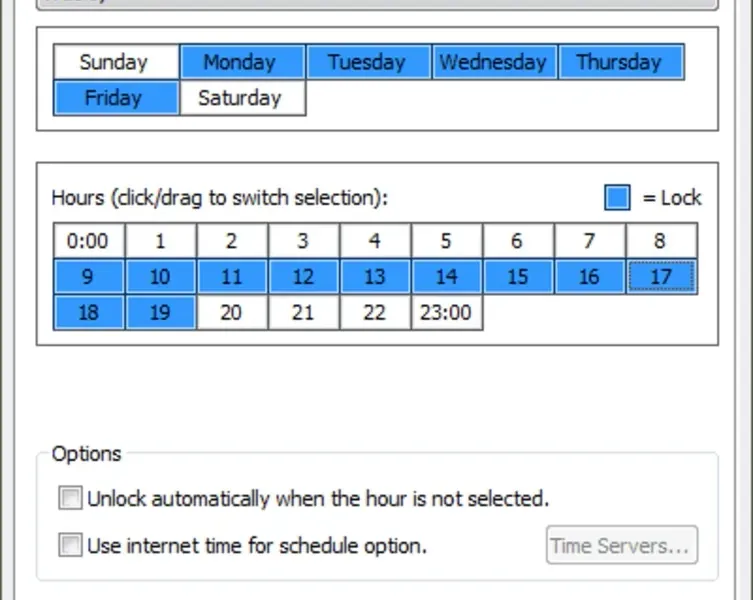Select hour 8 for locking
This screenshot has height=600, width=753.
tap(661, 241)
